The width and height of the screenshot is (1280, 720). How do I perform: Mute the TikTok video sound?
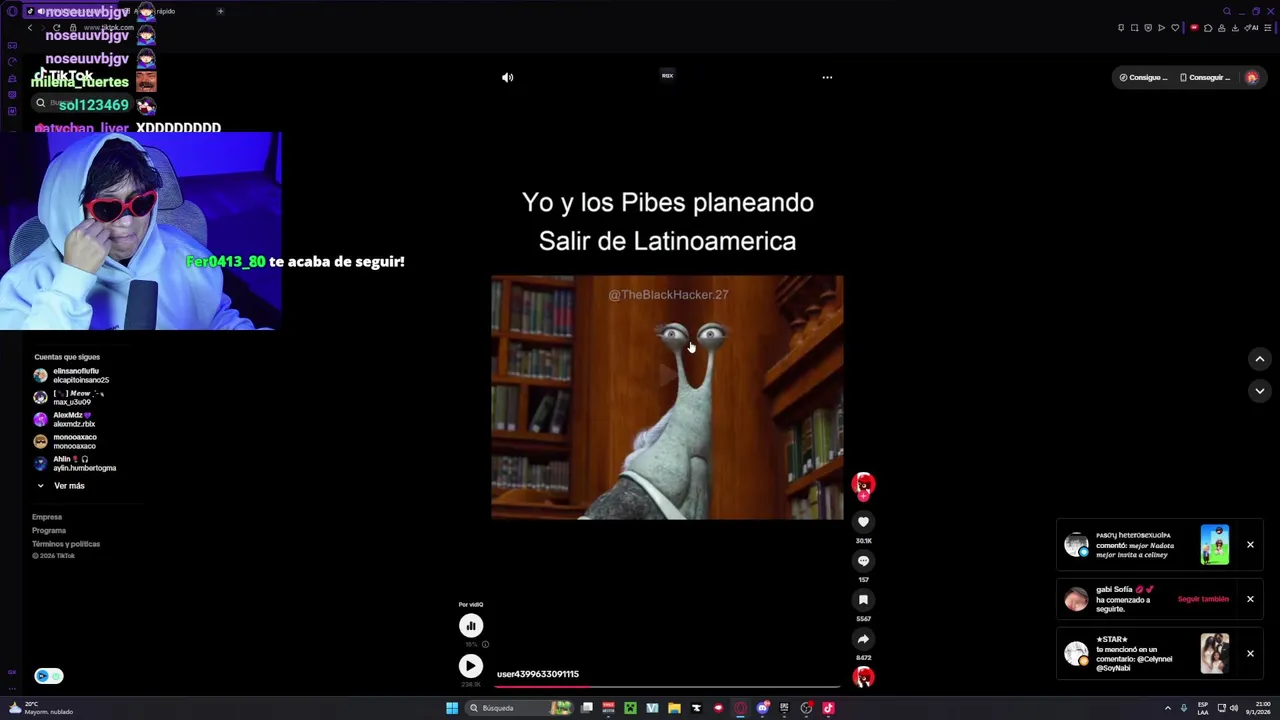[x=508, y=77]
